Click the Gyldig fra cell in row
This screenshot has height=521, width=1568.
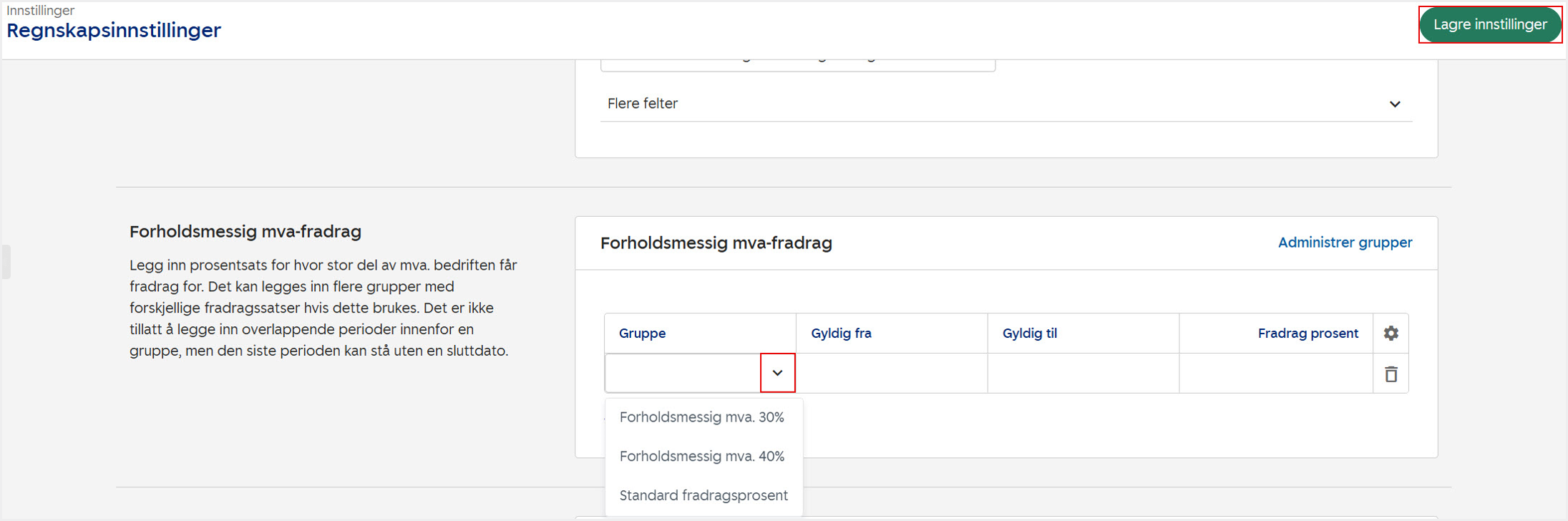892,373
